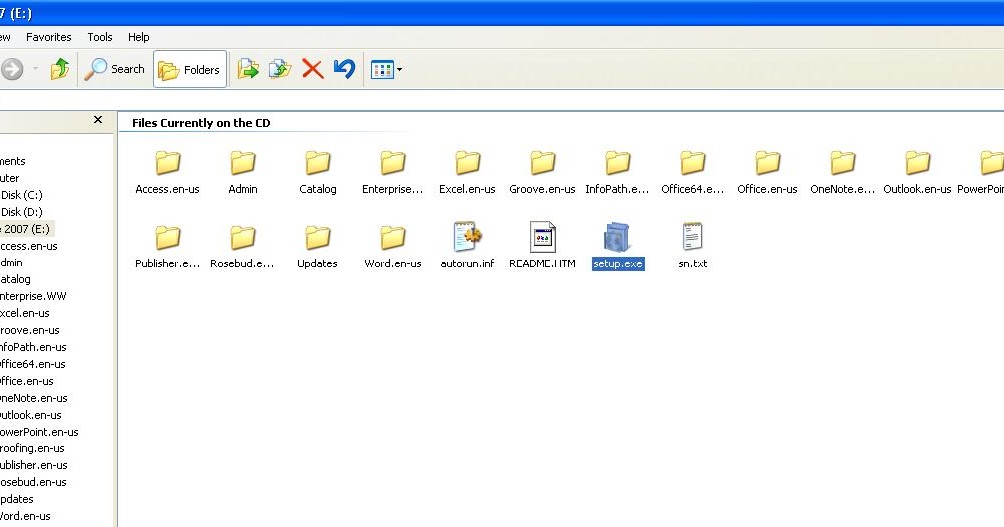Select the Catalog folder icon
1004x527 pixels.
(318, 163)
